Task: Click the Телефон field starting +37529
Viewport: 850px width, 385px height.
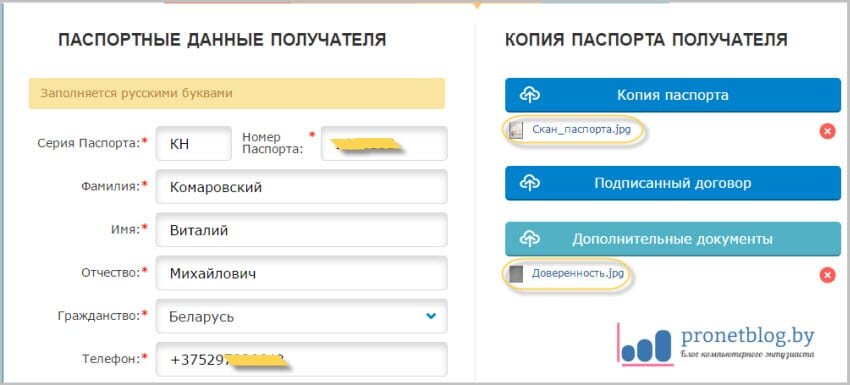Action: tap(301, 359)
